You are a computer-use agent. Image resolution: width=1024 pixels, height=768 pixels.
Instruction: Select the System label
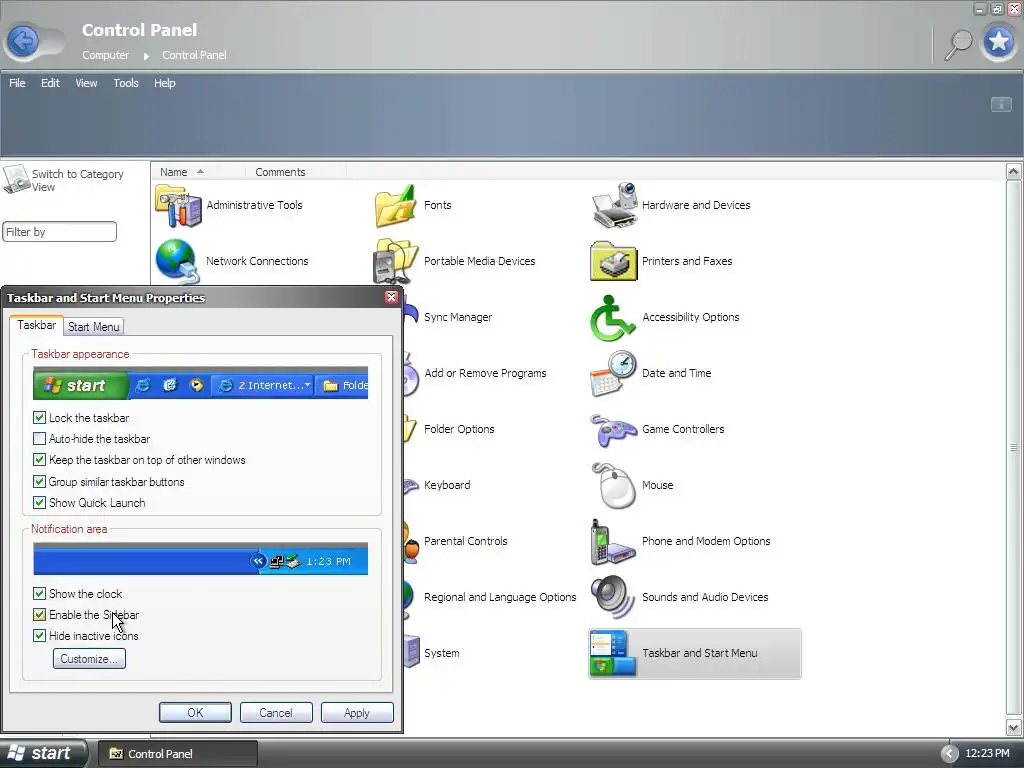point(441,653)
